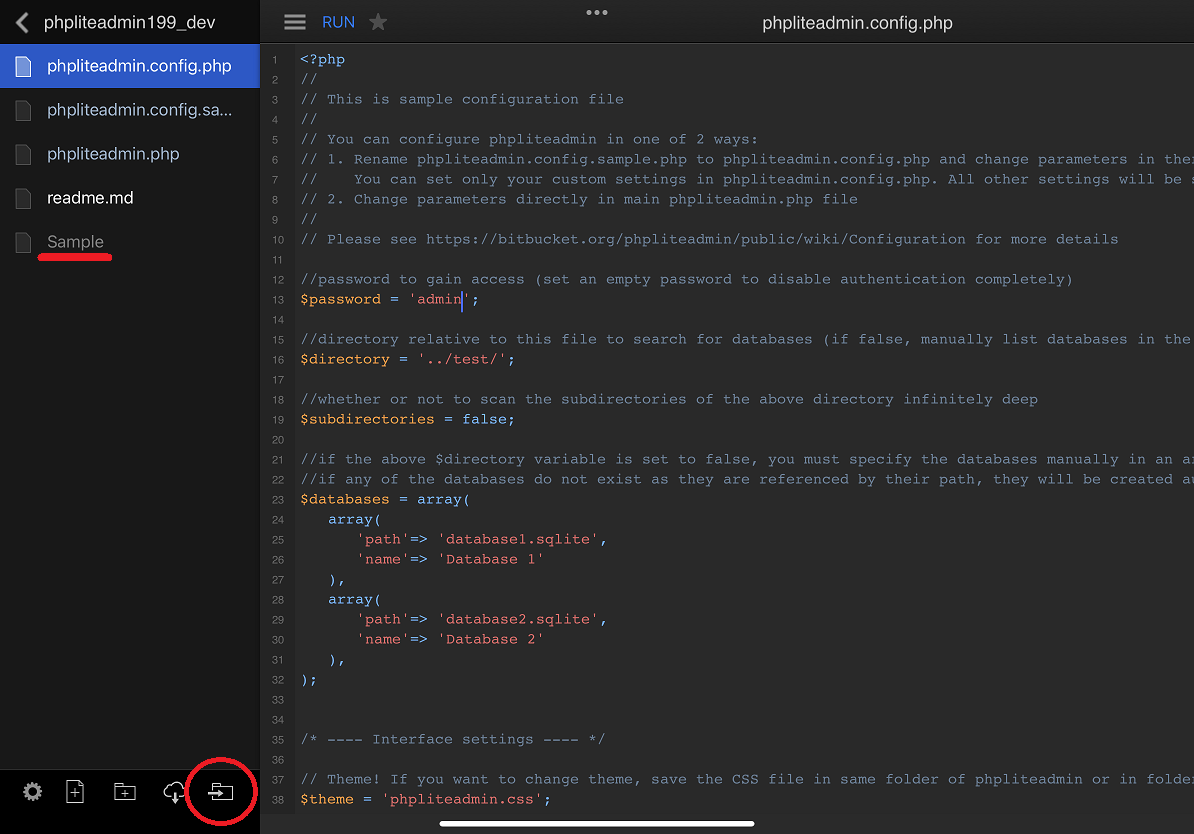Image resolution: width=1194 pixels, height=834 pixels.
Task: Open the settings gear in the sidebar toolbar
Action: [32, 792]
